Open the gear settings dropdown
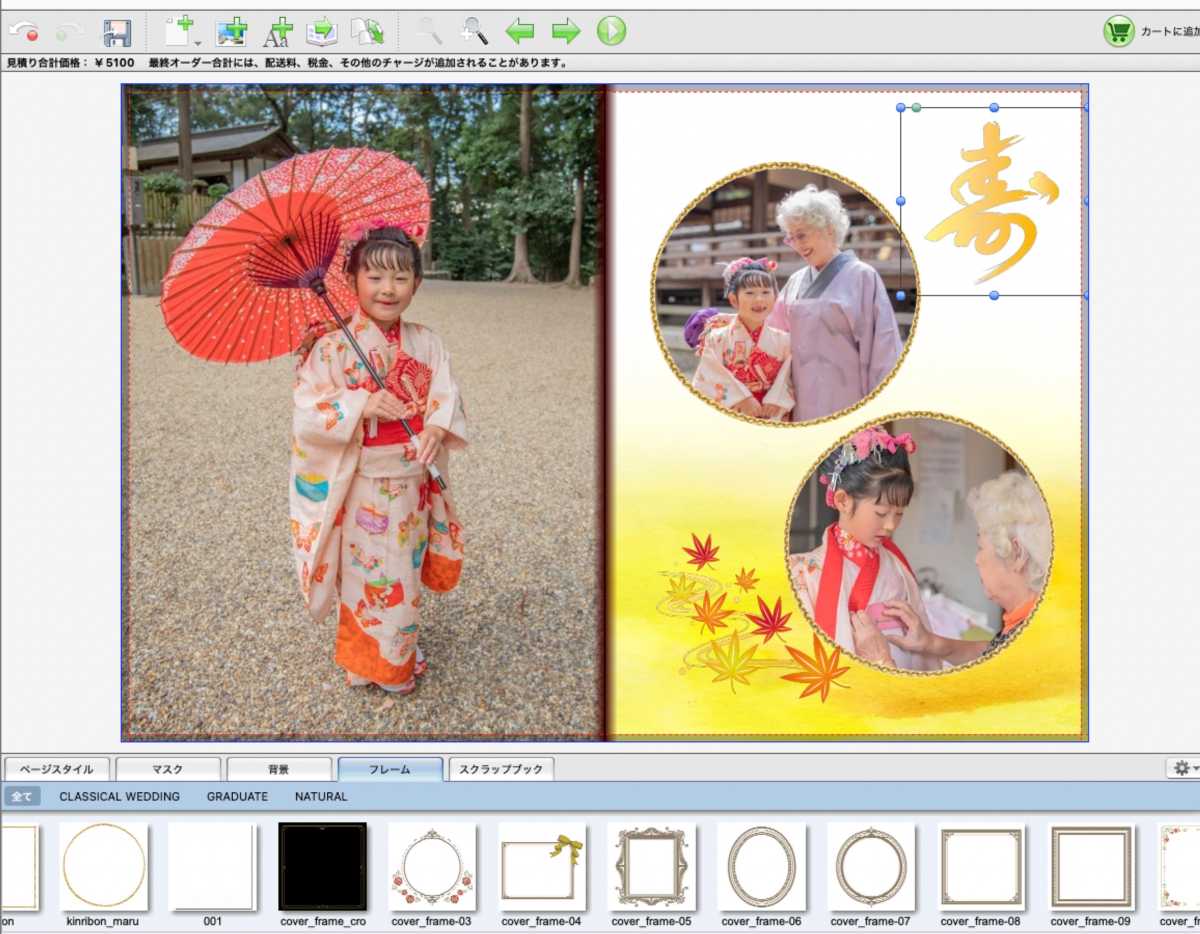The width and height of the screenshot is (1200, 934). pos(1185,768)
